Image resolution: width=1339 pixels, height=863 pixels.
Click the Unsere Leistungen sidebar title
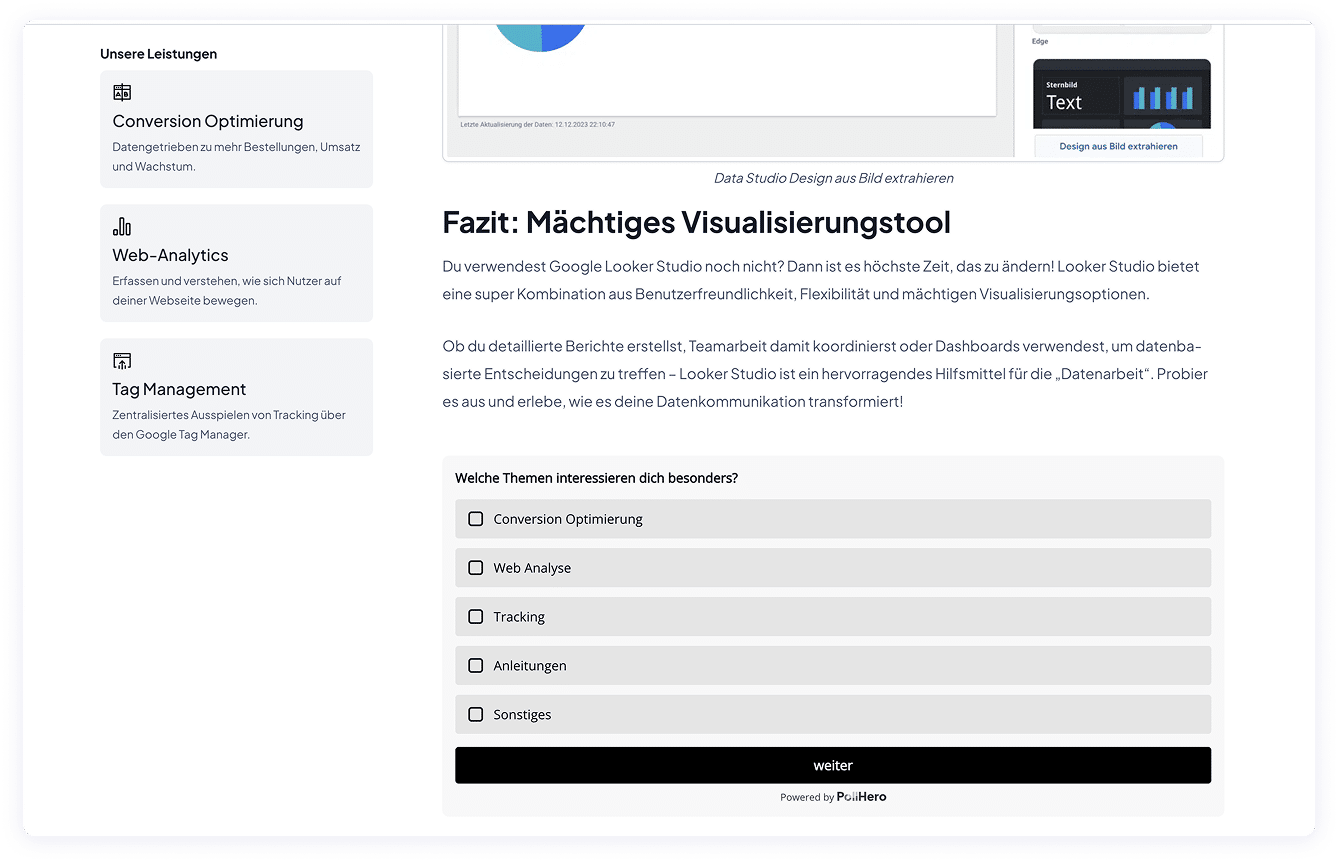point(158,54)
